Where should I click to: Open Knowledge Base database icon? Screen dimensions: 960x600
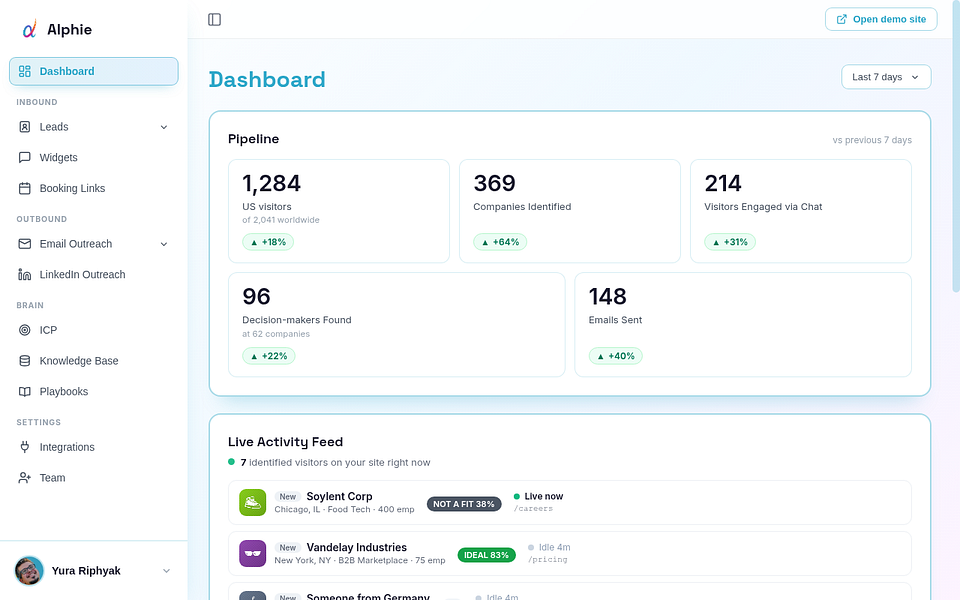(24, 361)
